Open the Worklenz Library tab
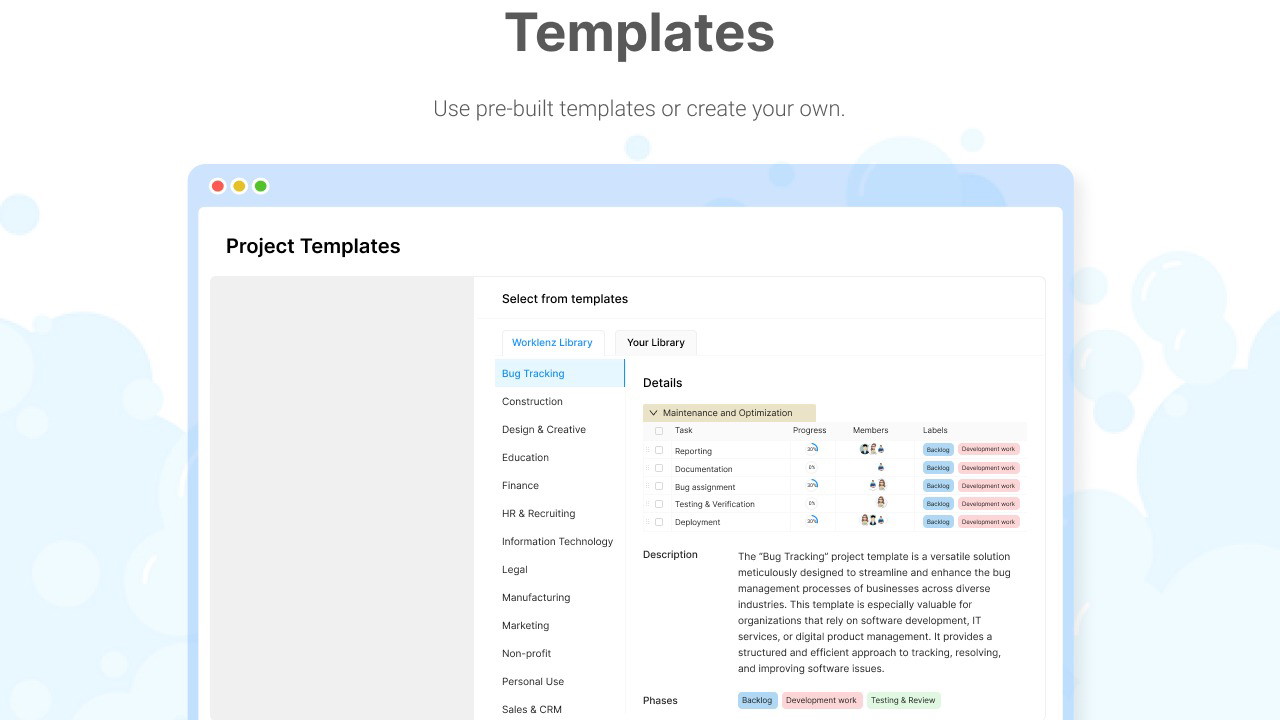 [x=552, y=343]
